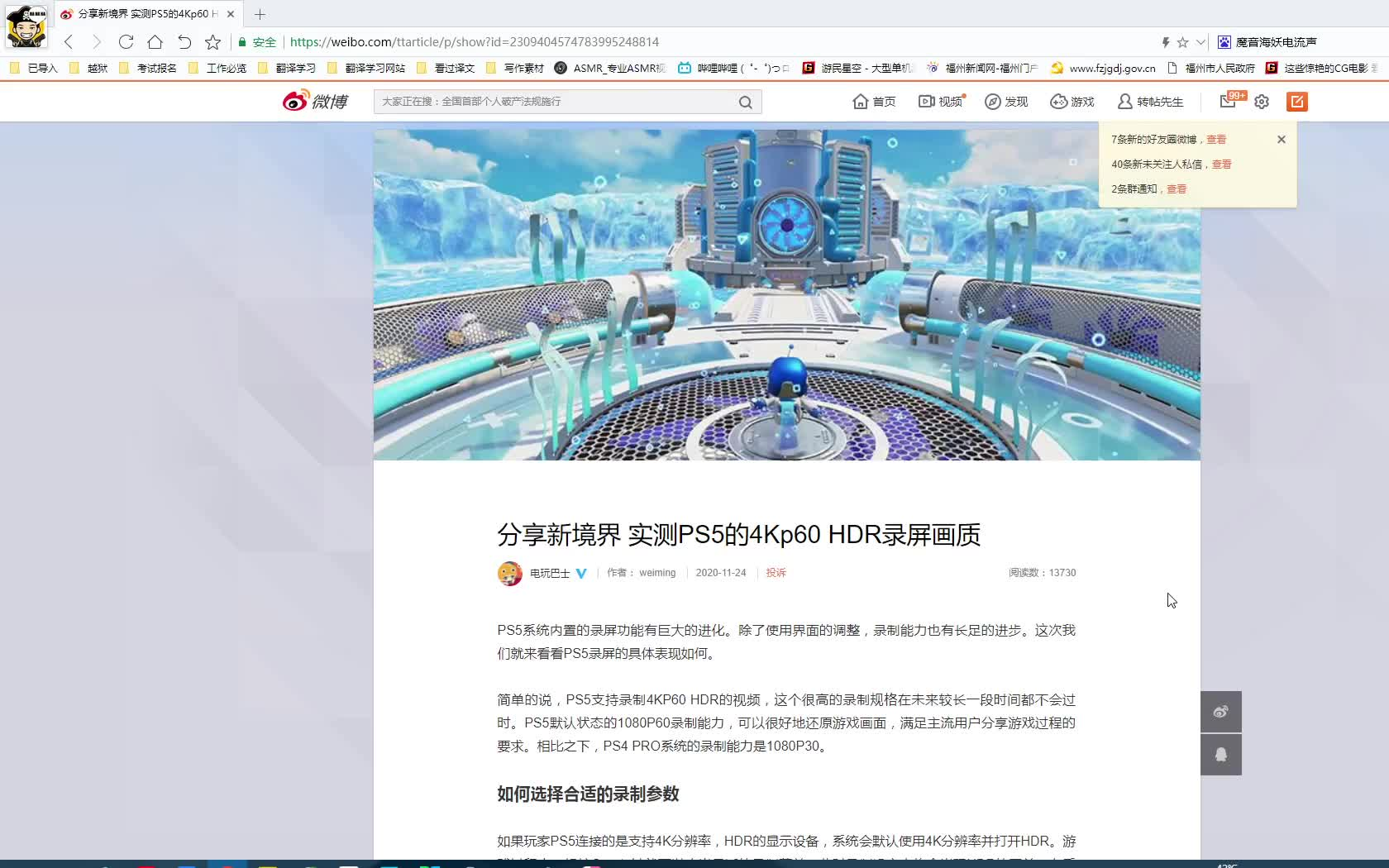Open 哔哩哔哩 bookmark
1389x868 pixels.
734,68
